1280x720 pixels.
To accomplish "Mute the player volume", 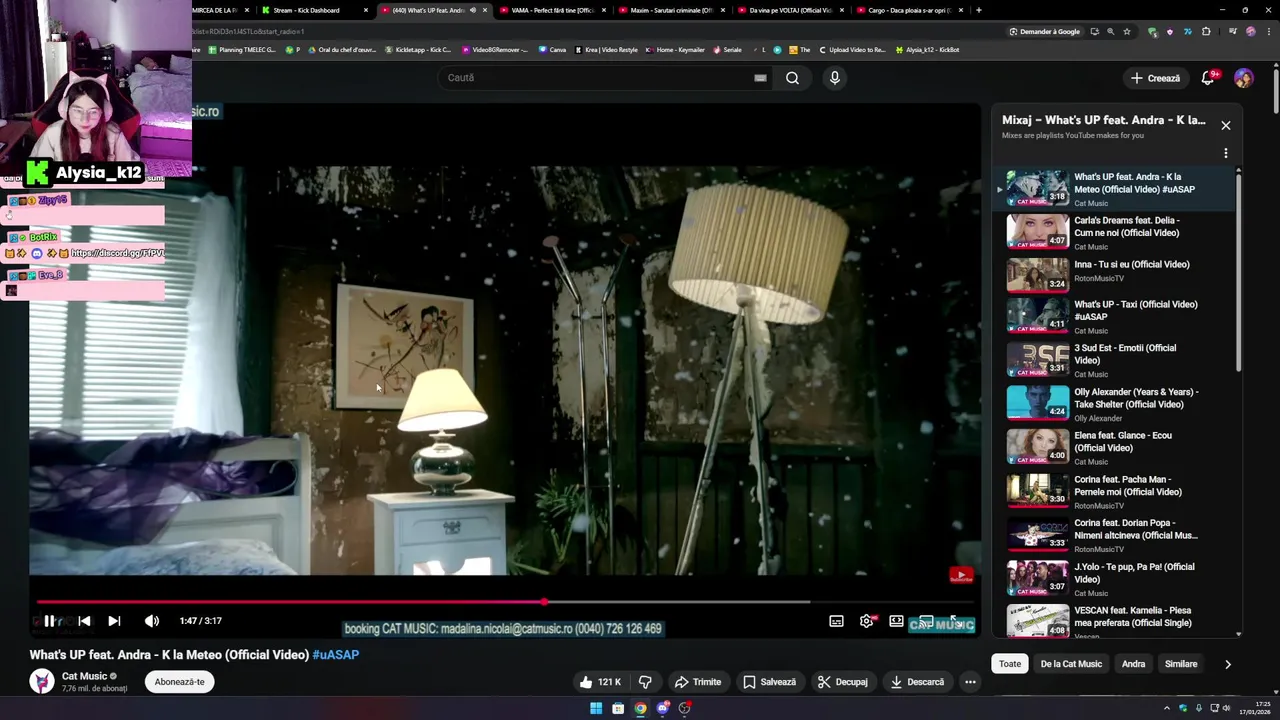I will tap(151, 621).
